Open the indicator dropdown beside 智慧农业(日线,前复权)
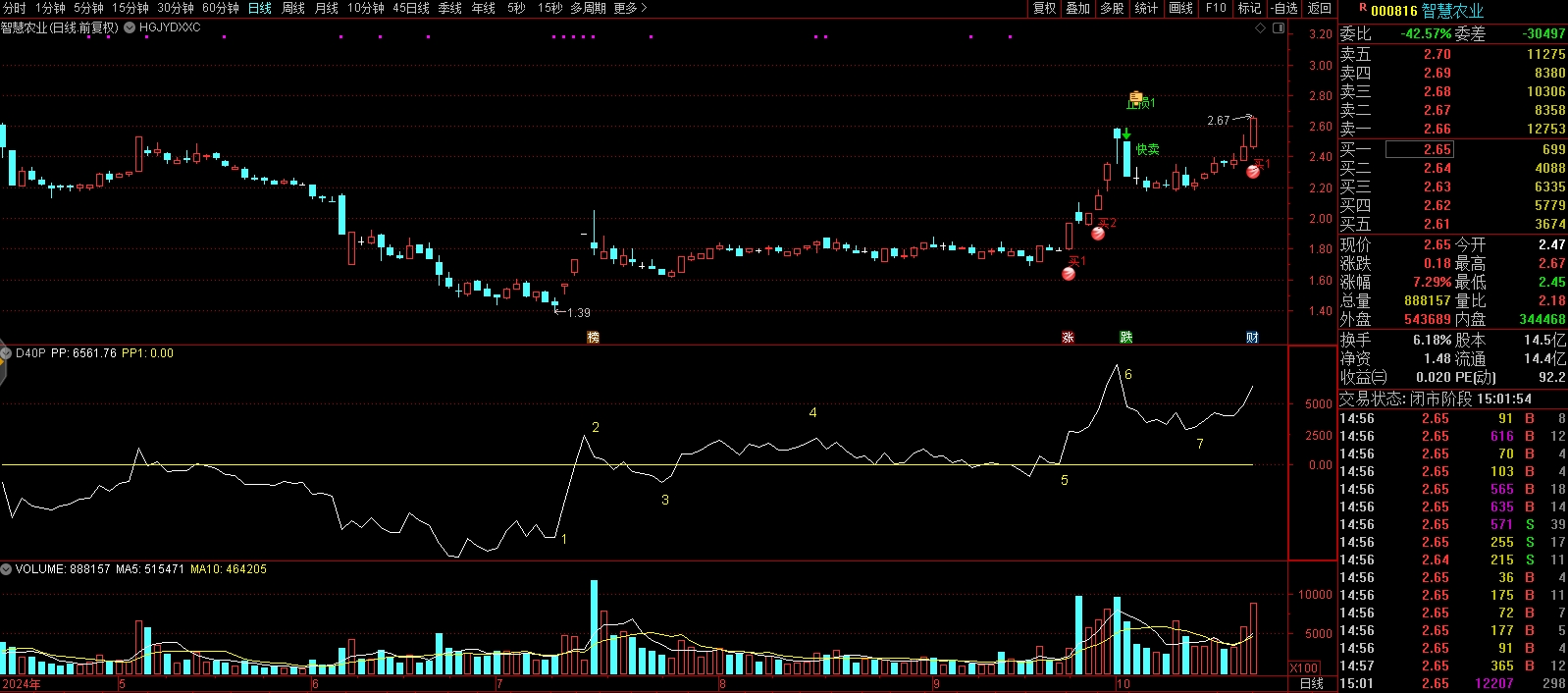This screenshot has height=693, width=1568. 129,27
